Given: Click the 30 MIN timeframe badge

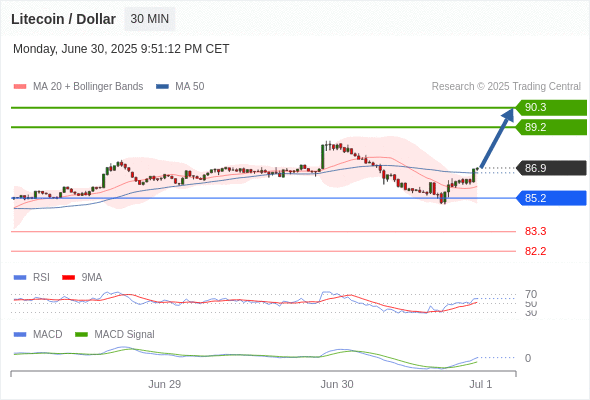Looking at the screenshot, I should coord(150,19).
